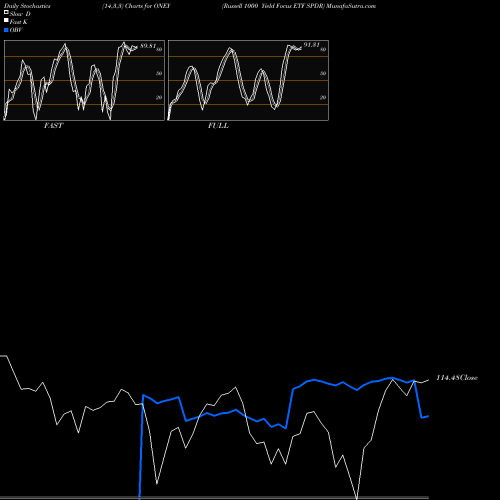
Task: Click the Fast K legend swatch
Action: (x=6, y=20)
